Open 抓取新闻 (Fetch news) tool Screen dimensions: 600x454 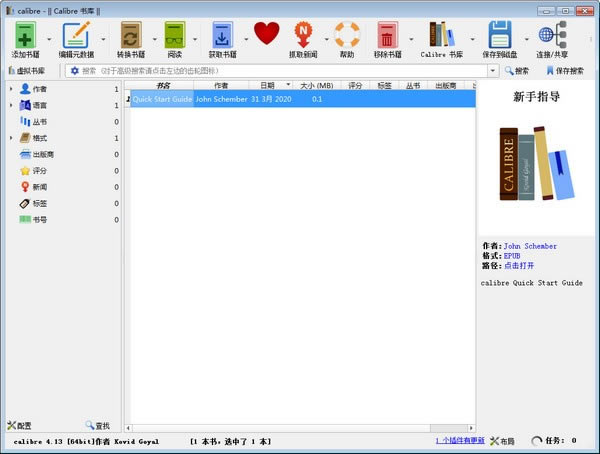(x=304, y=36)
